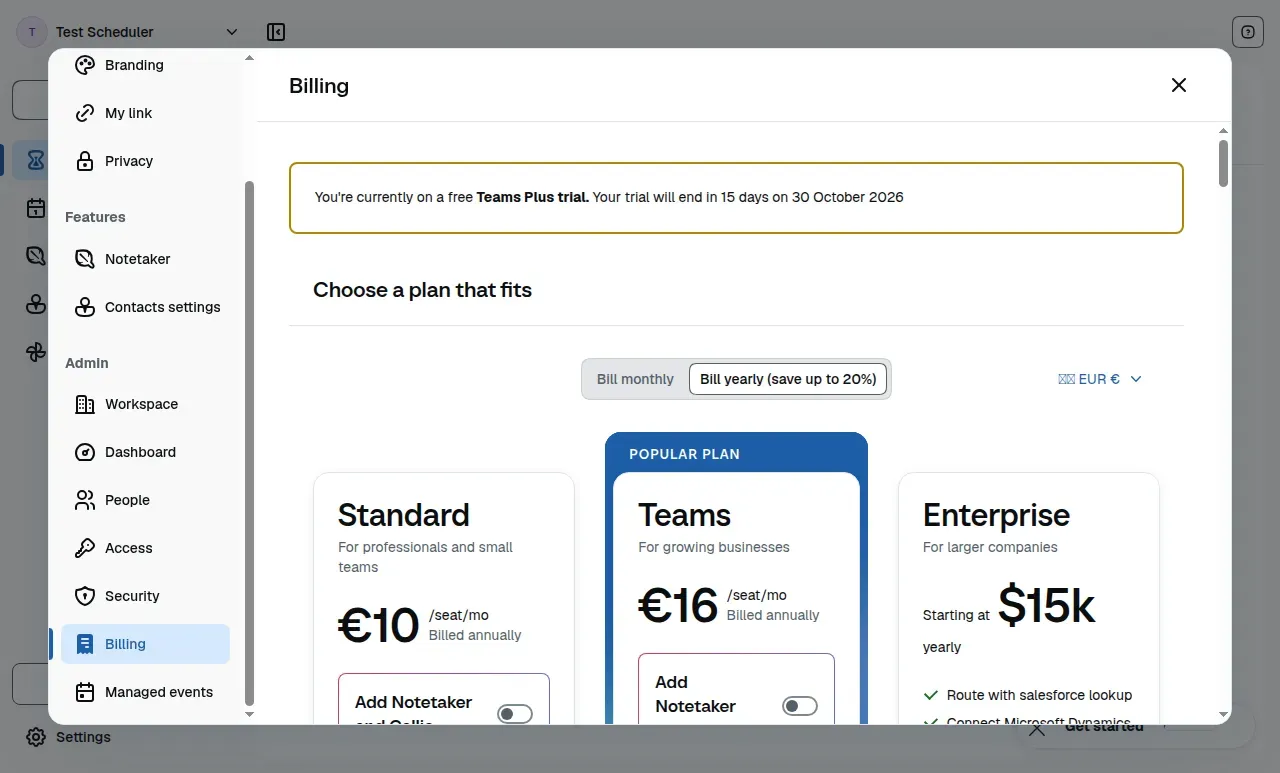Click the Branding palette icon

pyautogui.click(x=85, y=65)
